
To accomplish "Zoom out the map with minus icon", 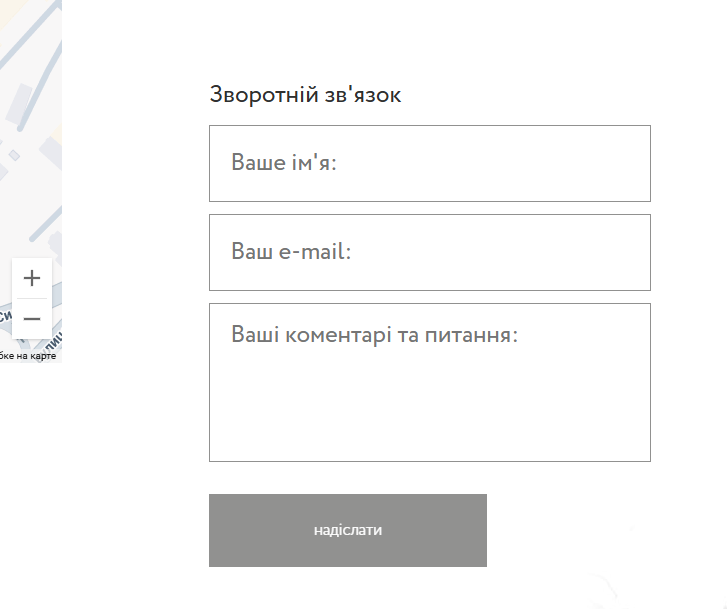I will tap(32, 319).
